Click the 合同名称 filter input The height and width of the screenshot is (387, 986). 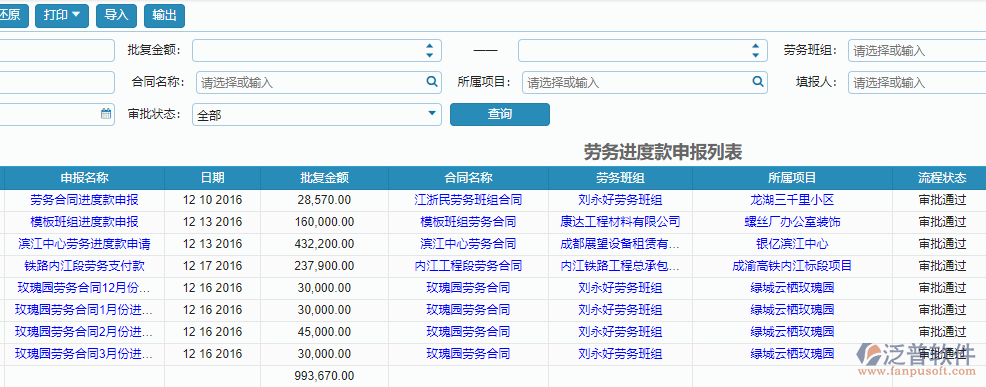click(319, 82)
